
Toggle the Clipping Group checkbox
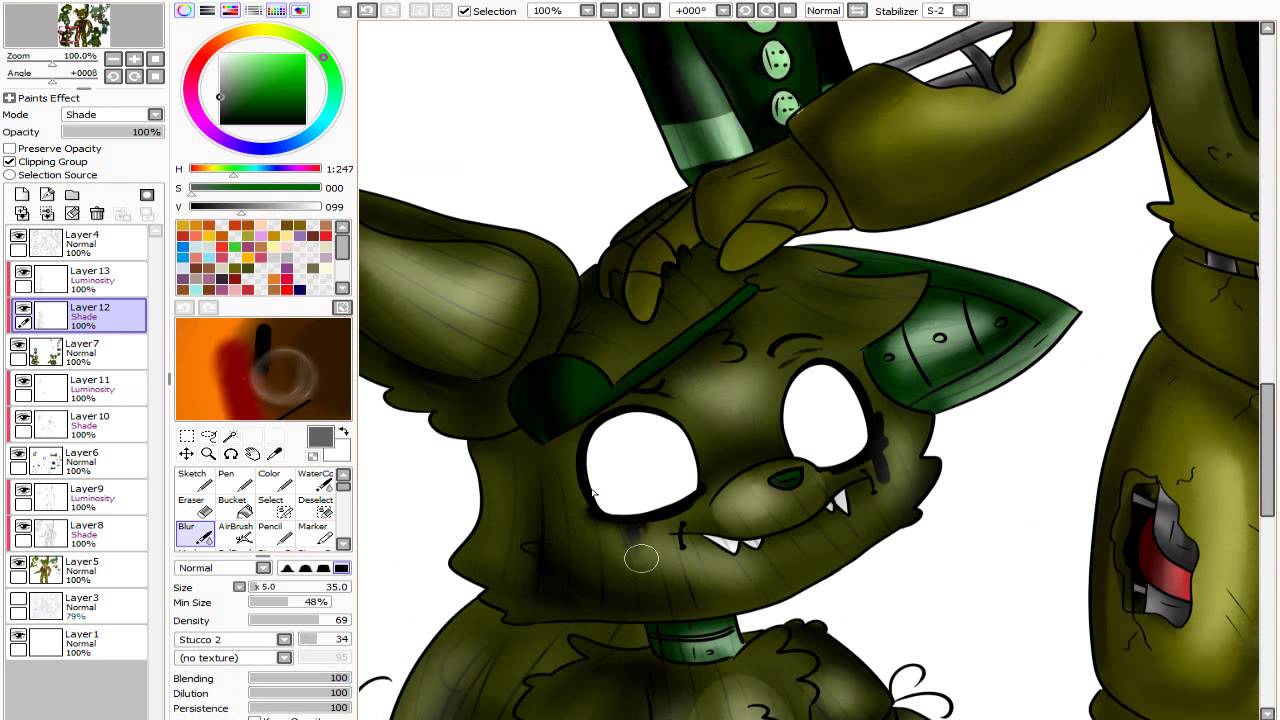tap(10, 161)
